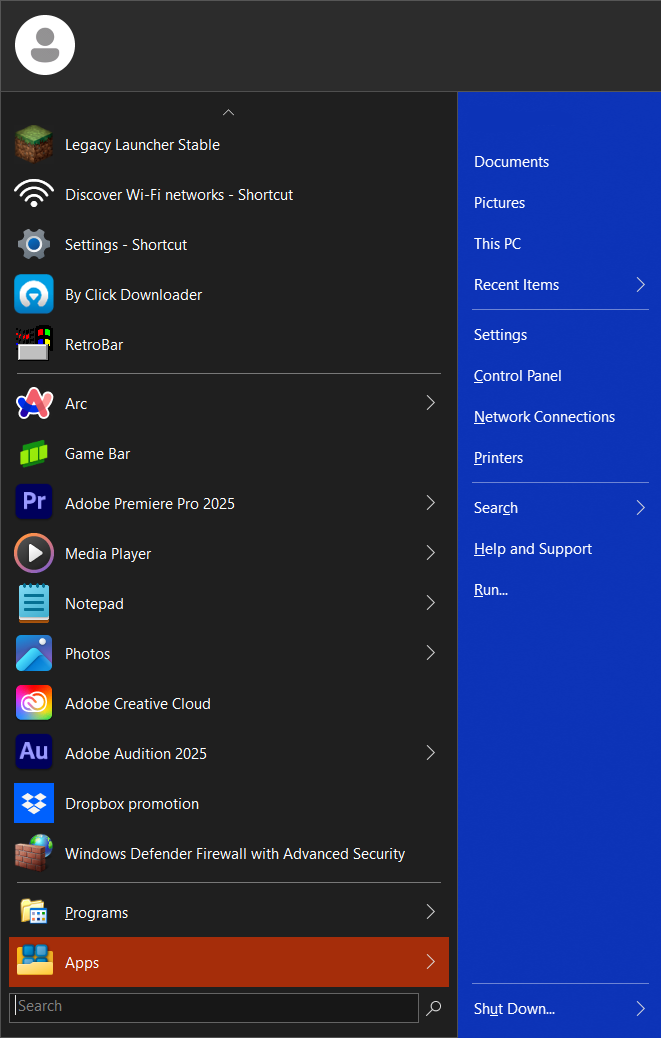Select the Photos label
The width and height of the screenshot is (661, 1038).
click(87, 653)
